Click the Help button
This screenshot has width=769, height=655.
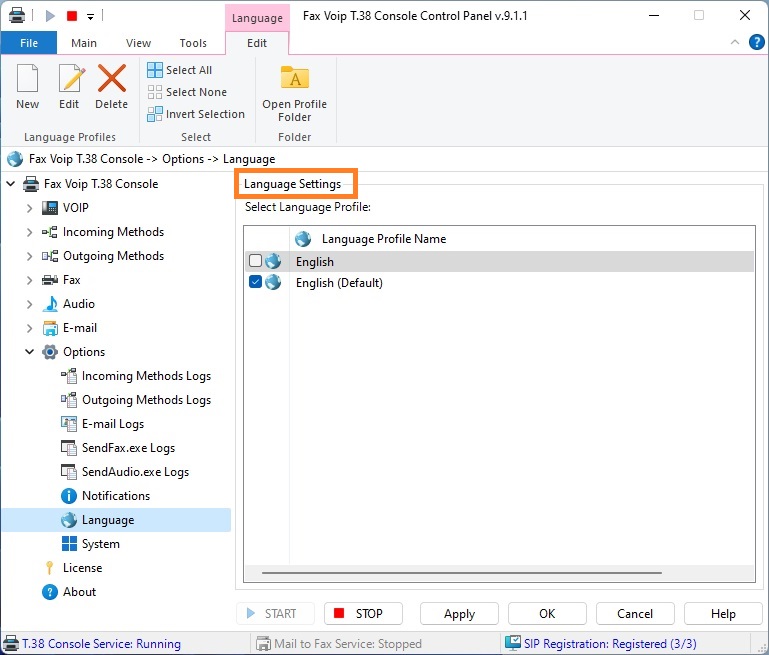(723, 613)
